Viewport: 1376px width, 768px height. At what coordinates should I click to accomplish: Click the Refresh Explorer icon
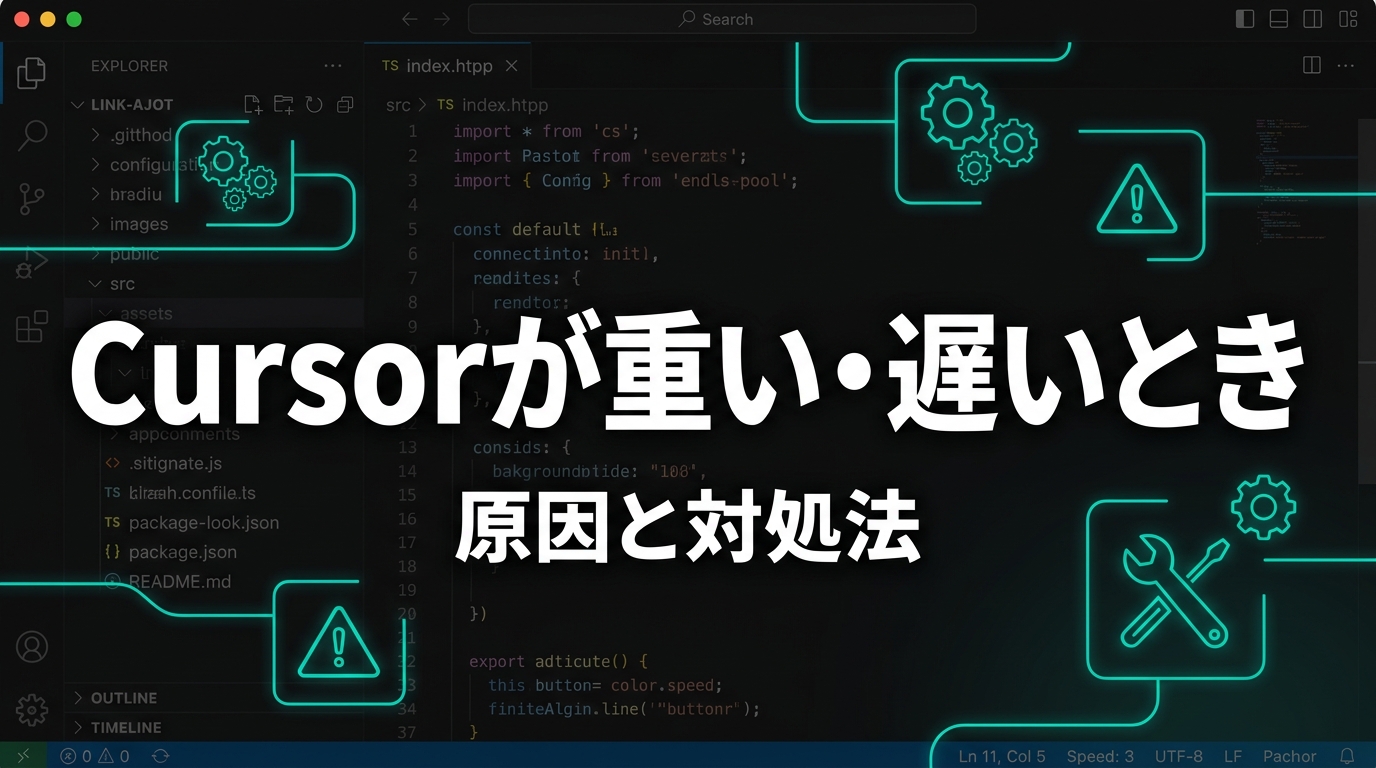pyautogui.click(x=314, y=105)
